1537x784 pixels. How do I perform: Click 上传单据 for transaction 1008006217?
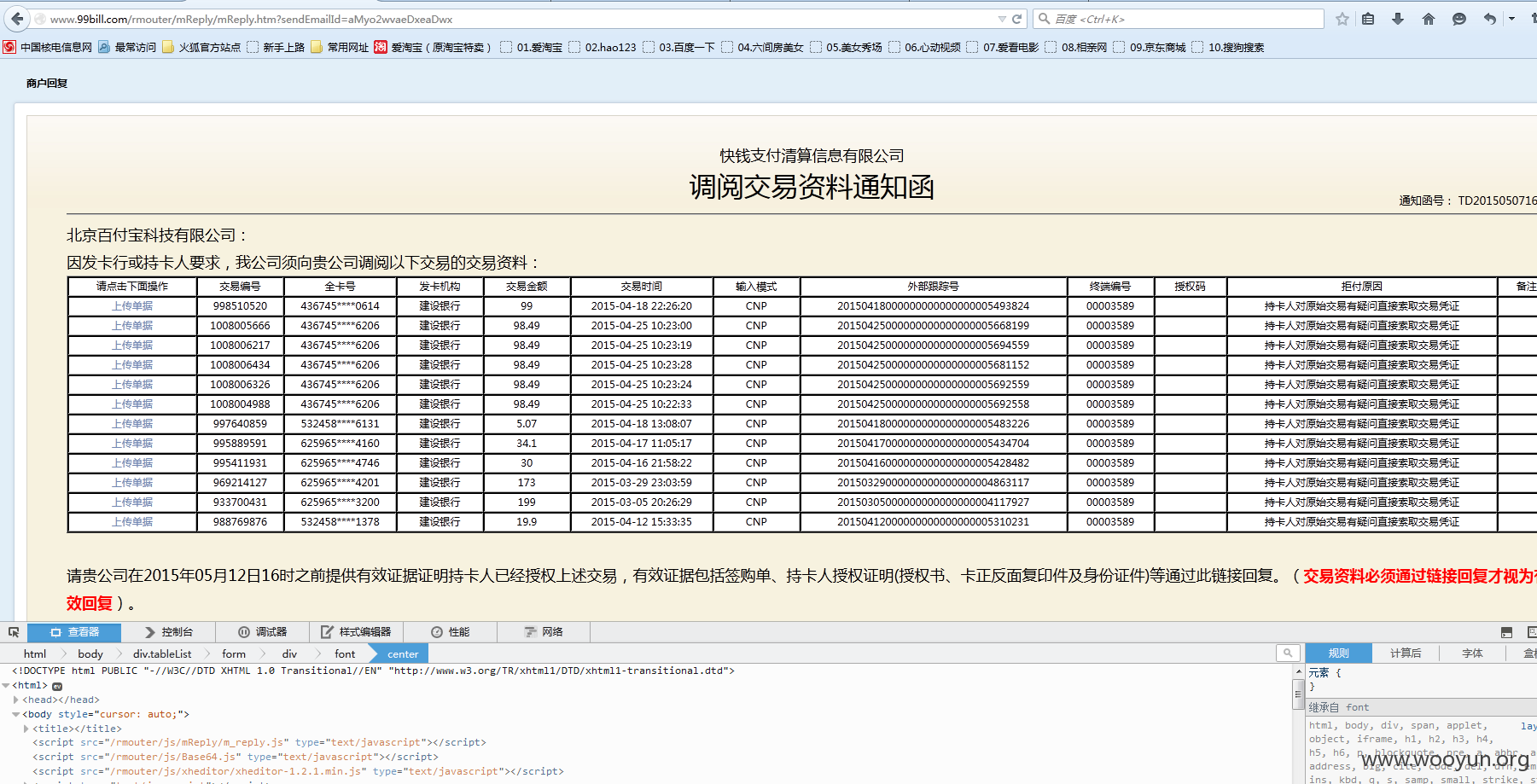pyautogui.click(x=132, y=346)
